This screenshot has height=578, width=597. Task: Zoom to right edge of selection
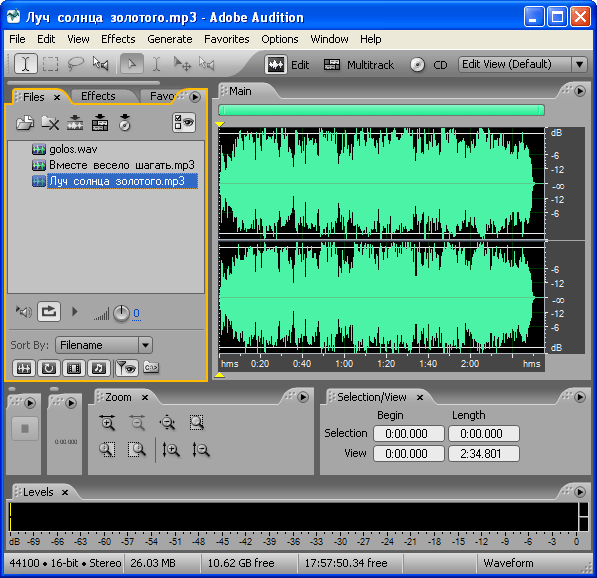137,450
